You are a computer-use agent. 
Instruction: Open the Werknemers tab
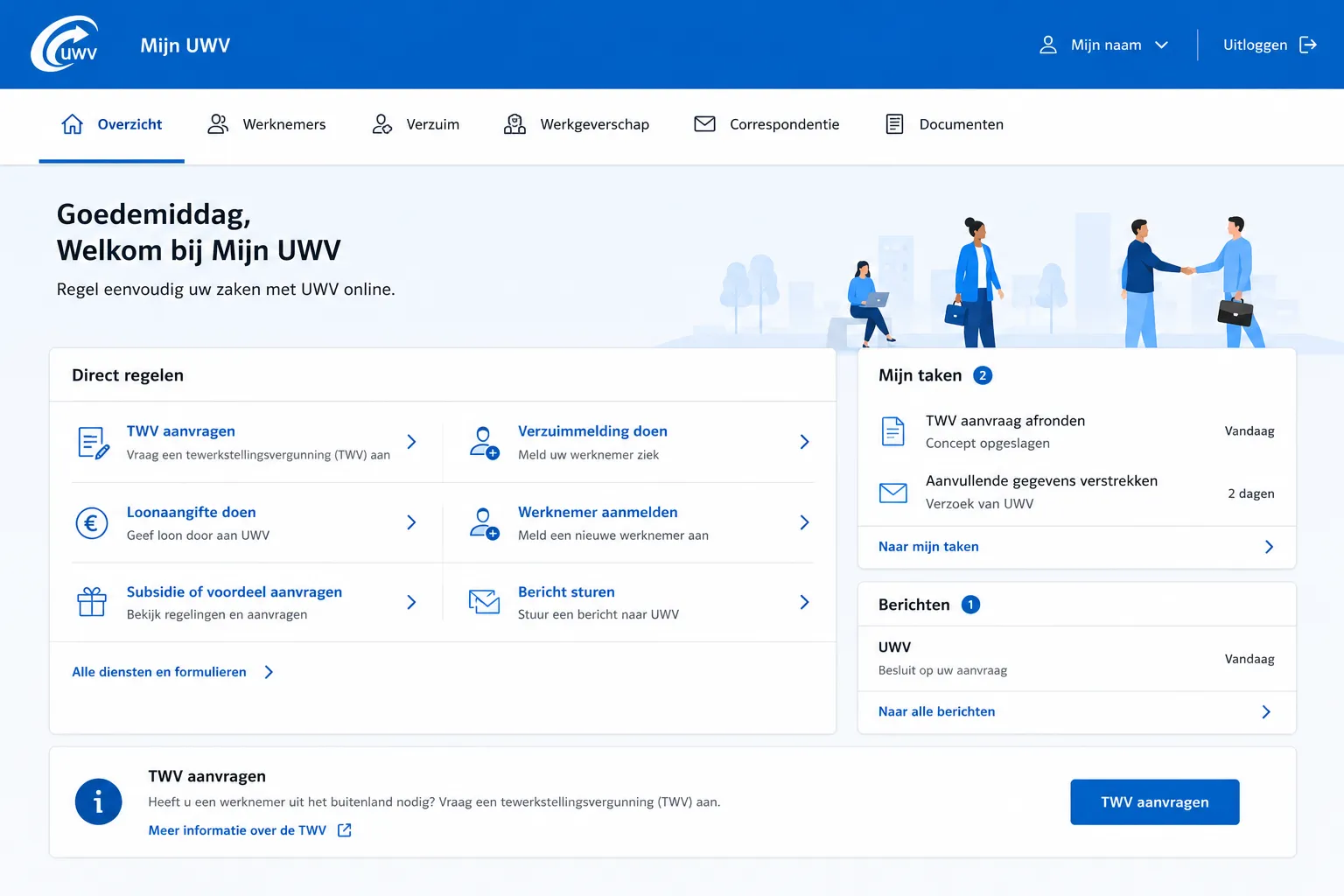(x=266, y=124)
